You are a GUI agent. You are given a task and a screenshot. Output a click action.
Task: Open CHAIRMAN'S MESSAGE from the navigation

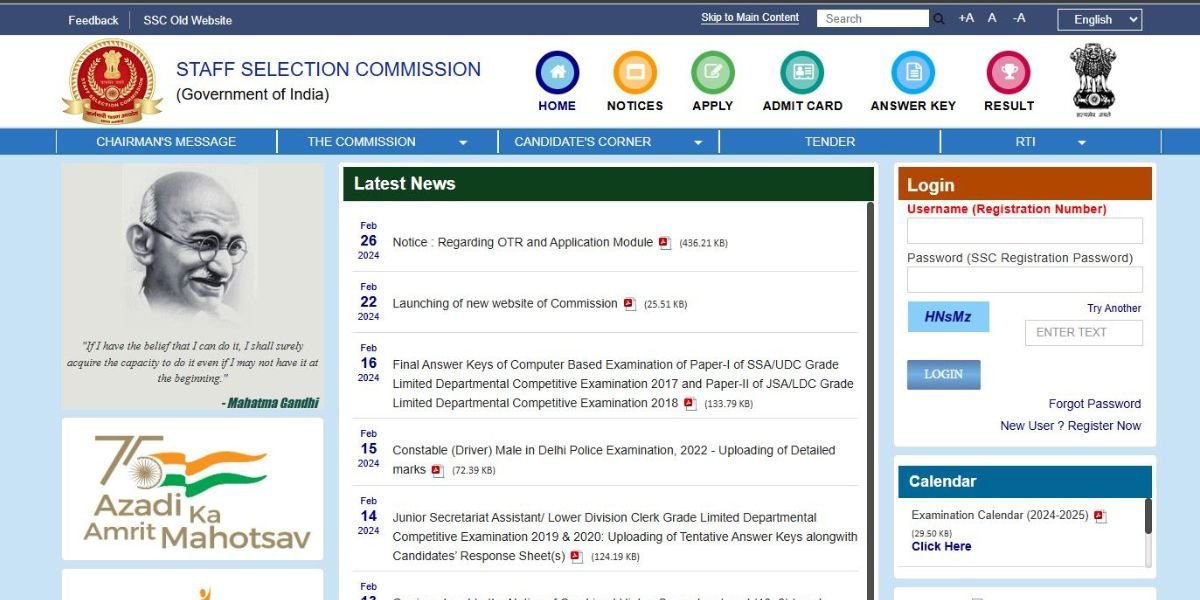point(167,141)
